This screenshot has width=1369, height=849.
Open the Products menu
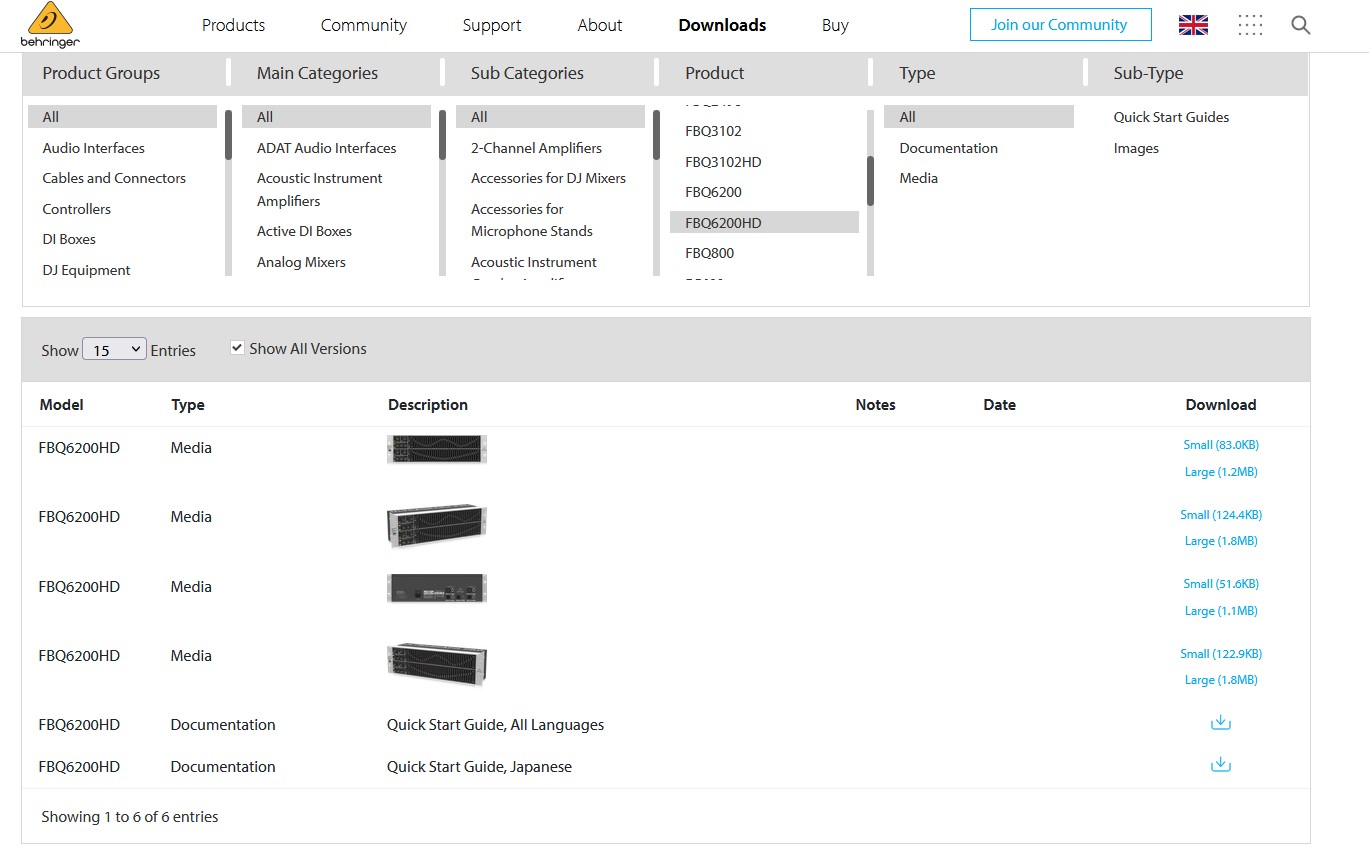click(233, 25)
